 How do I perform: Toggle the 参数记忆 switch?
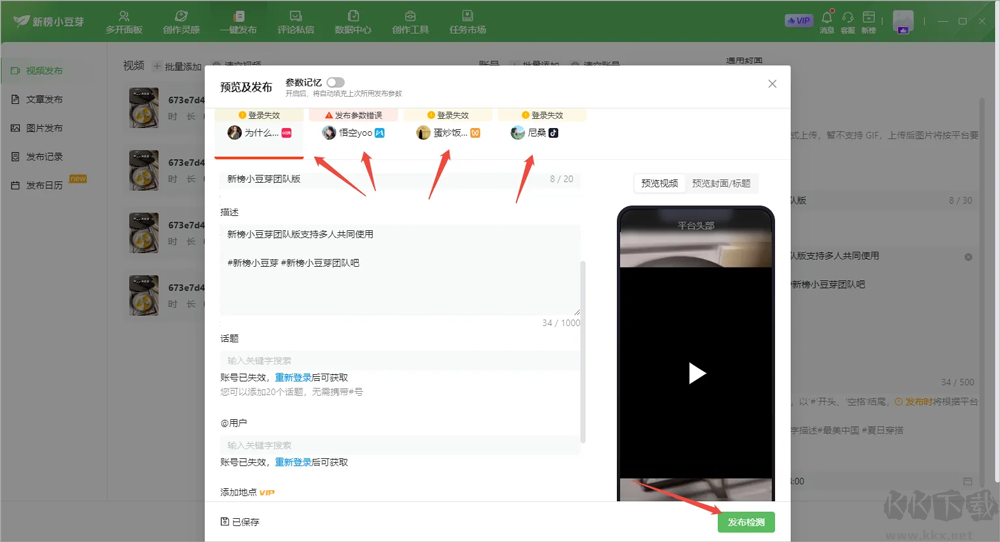coord(335,82)
